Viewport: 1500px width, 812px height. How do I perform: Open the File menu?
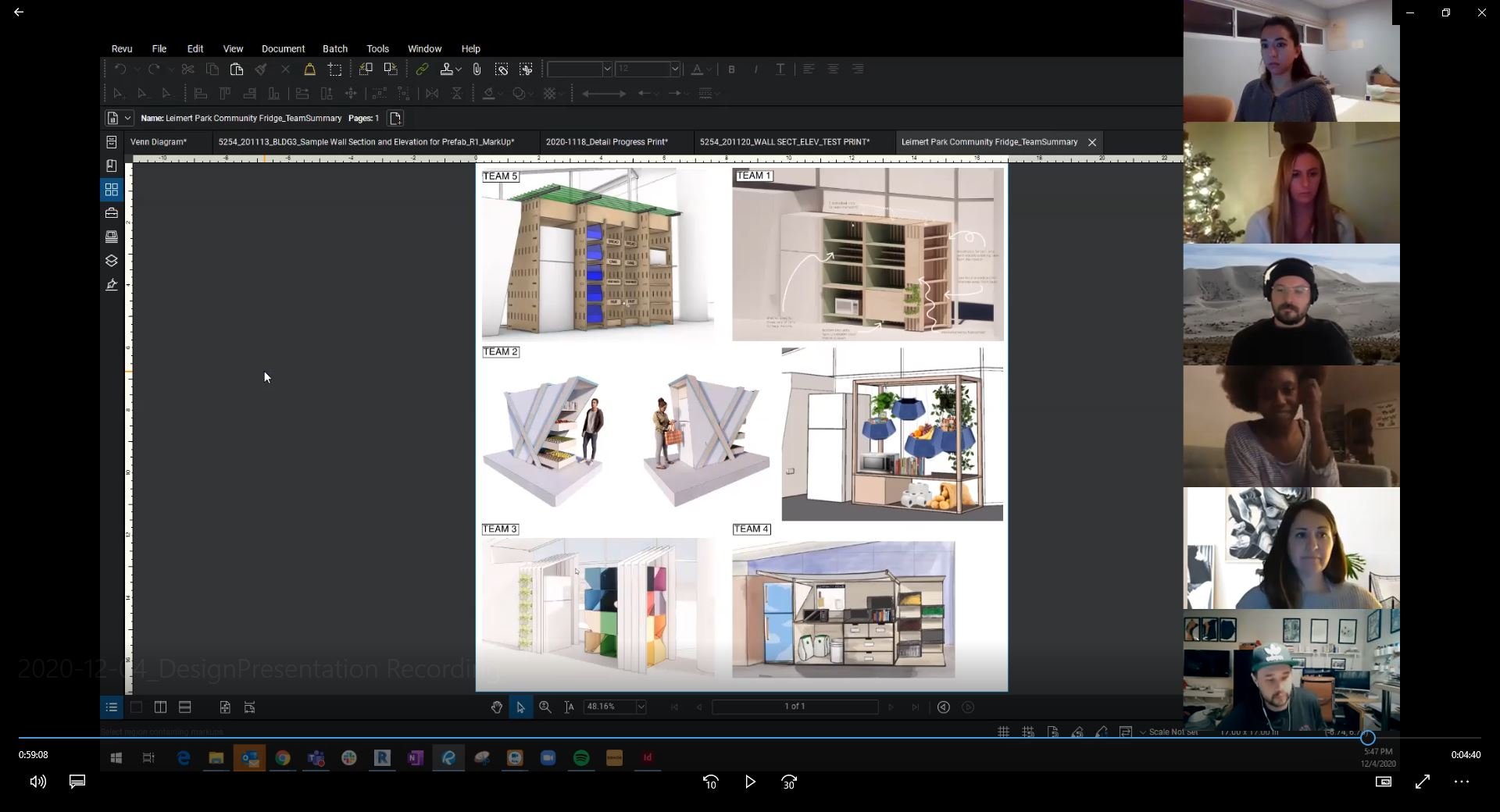[159, 48]
